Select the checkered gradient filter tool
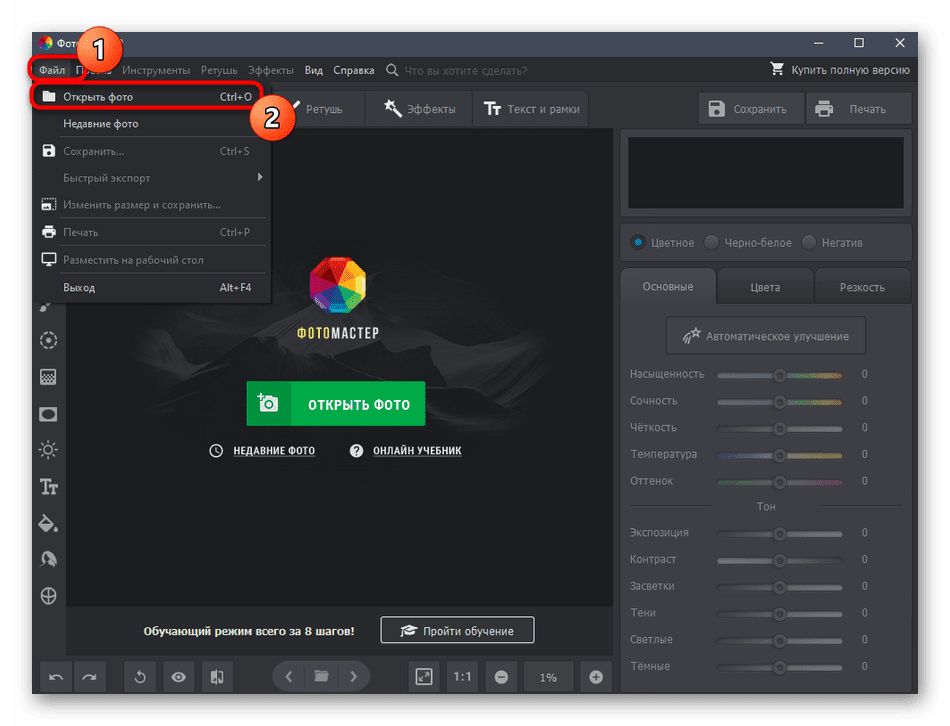 click(48, 377)
